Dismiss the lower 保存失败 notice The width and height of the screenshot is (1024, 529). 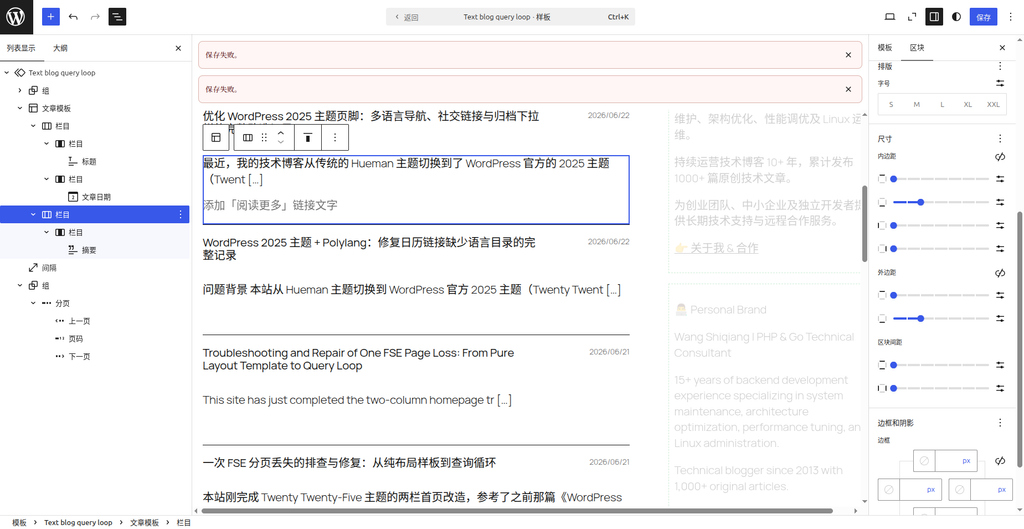(x=848, y=89)
